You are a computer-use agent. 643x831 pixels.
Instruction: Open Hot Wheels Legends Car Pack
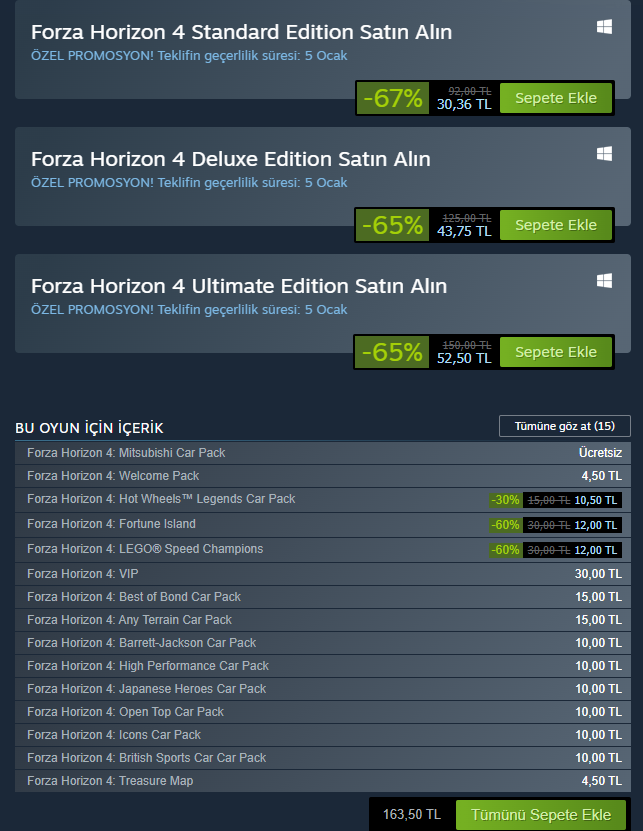[161, 499]
